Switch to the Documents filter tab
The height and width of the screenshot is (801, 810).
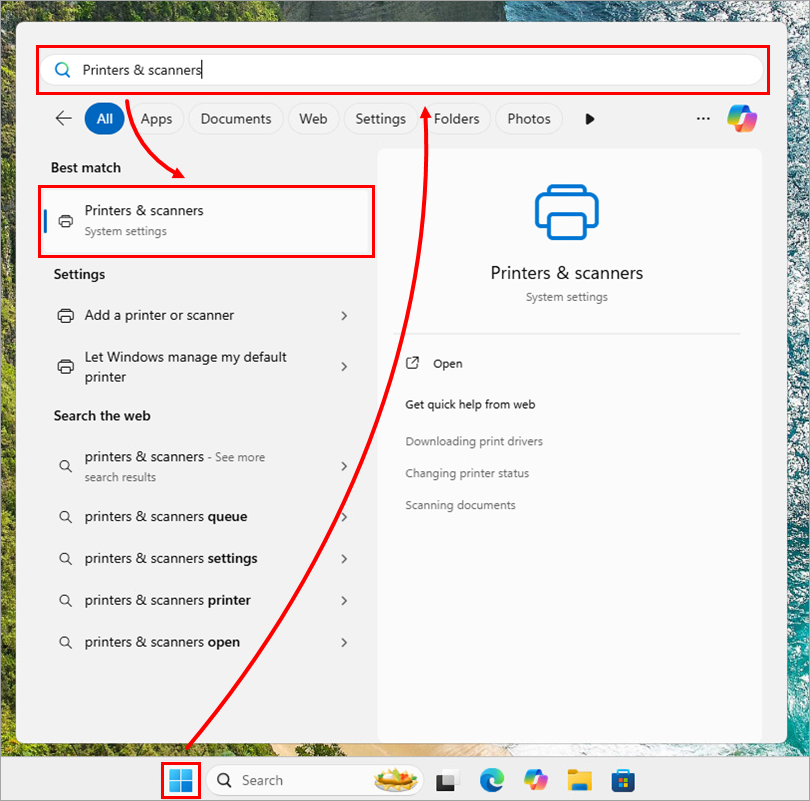pos(236,119)
